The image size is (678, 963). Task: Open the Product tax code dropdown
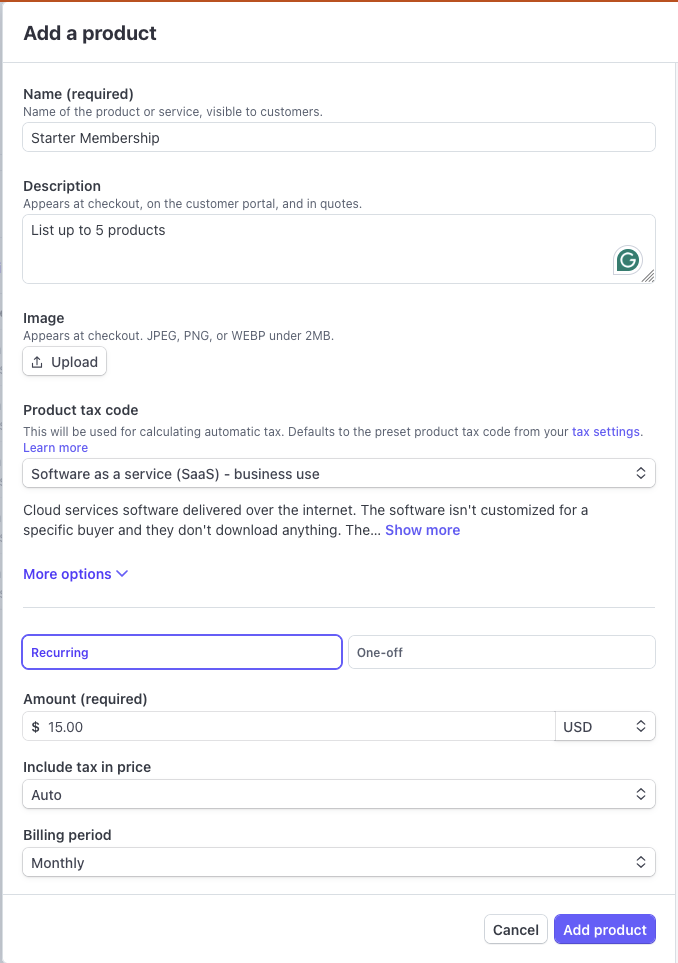point(339,473)
